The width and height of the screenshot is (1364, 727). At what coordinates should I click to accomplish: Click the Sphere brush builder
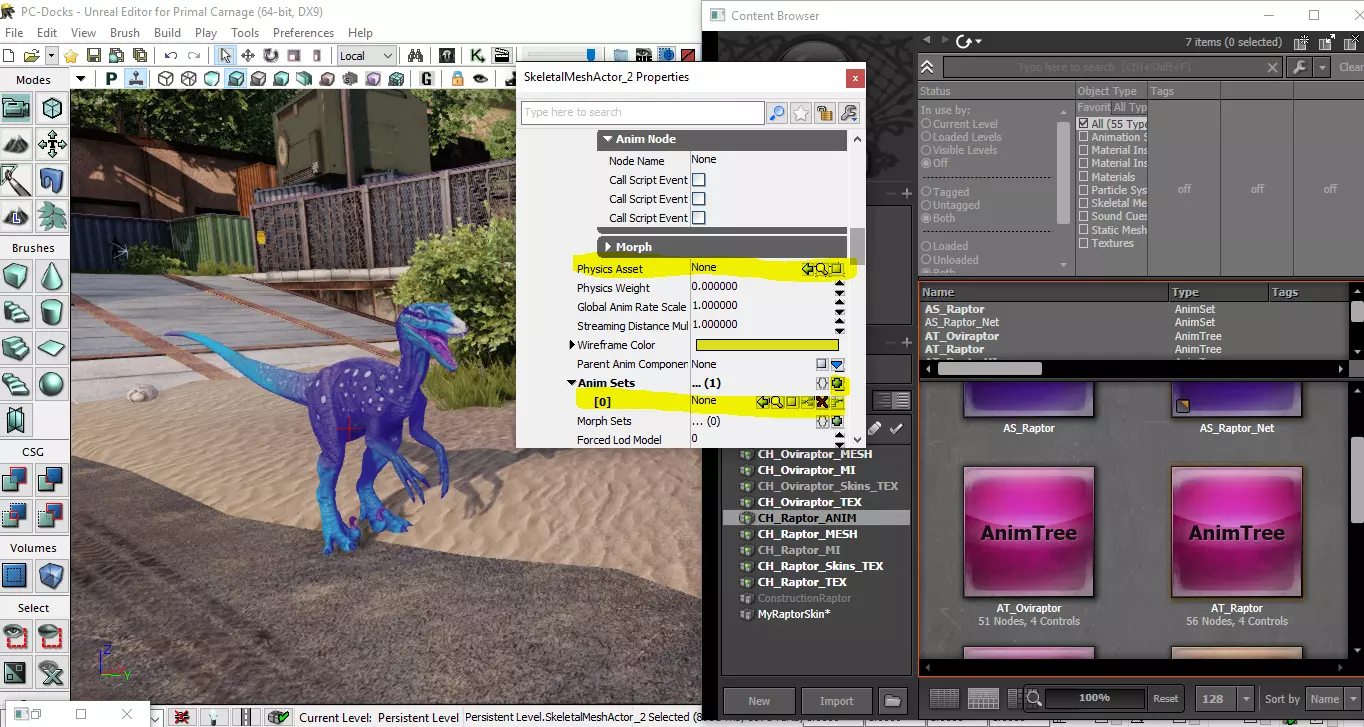tap(52, 383)
